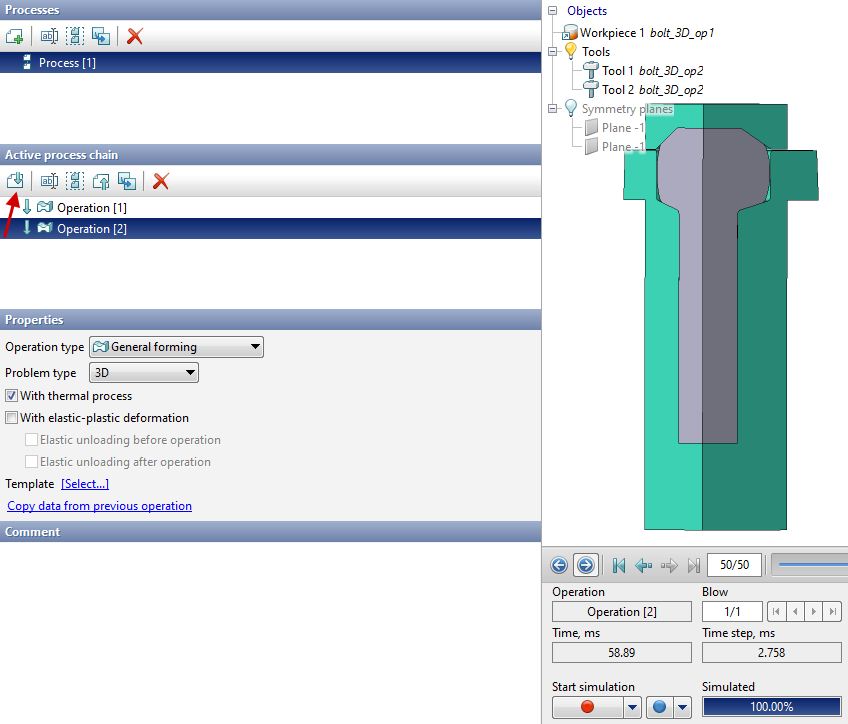Click rename icon in Processes toolbar
Screen dimensions: 848x724
49,36
